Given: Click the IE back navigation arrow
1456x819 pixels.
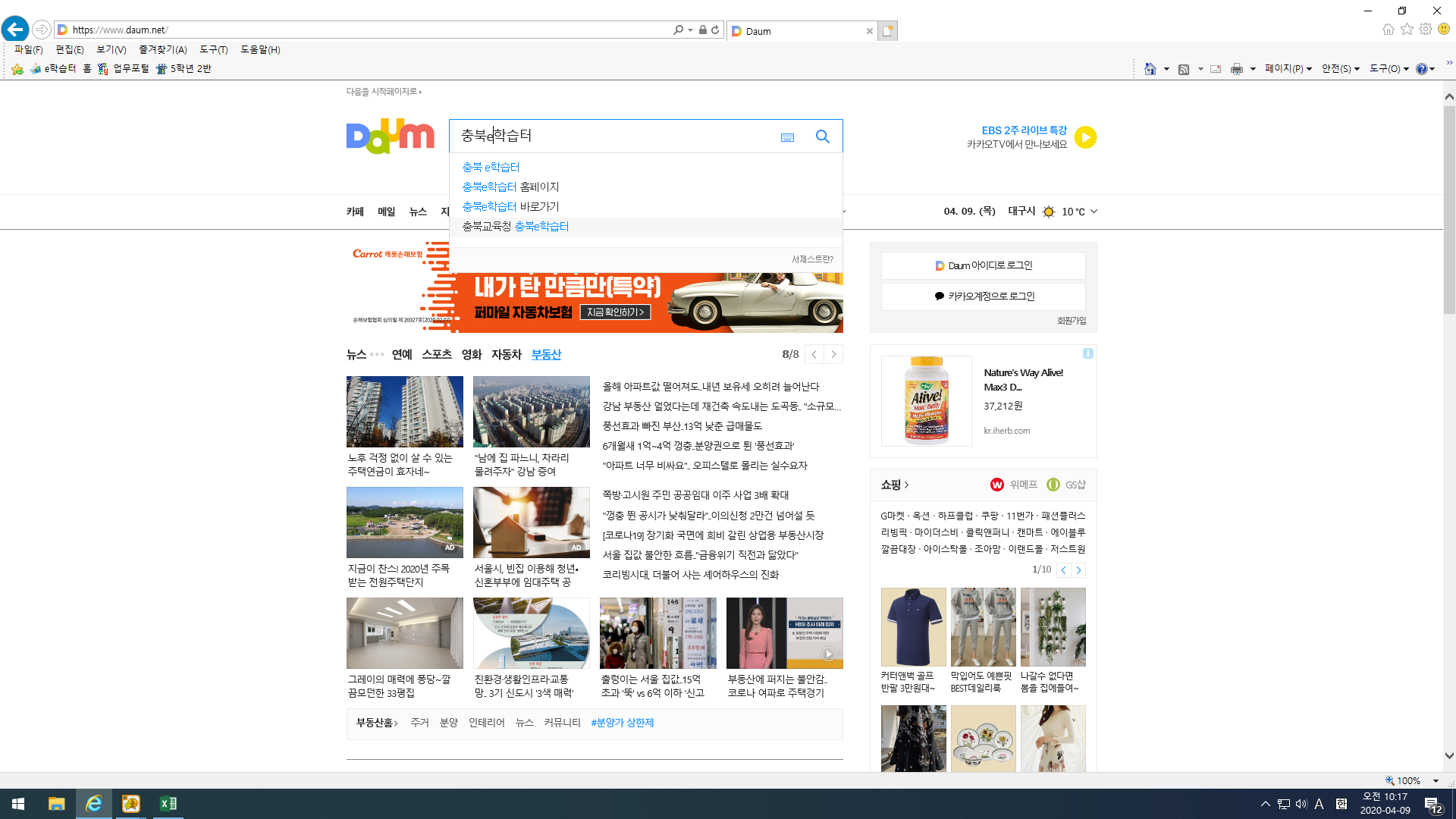Looking at the screenshot, I should (x=15, y=30).
